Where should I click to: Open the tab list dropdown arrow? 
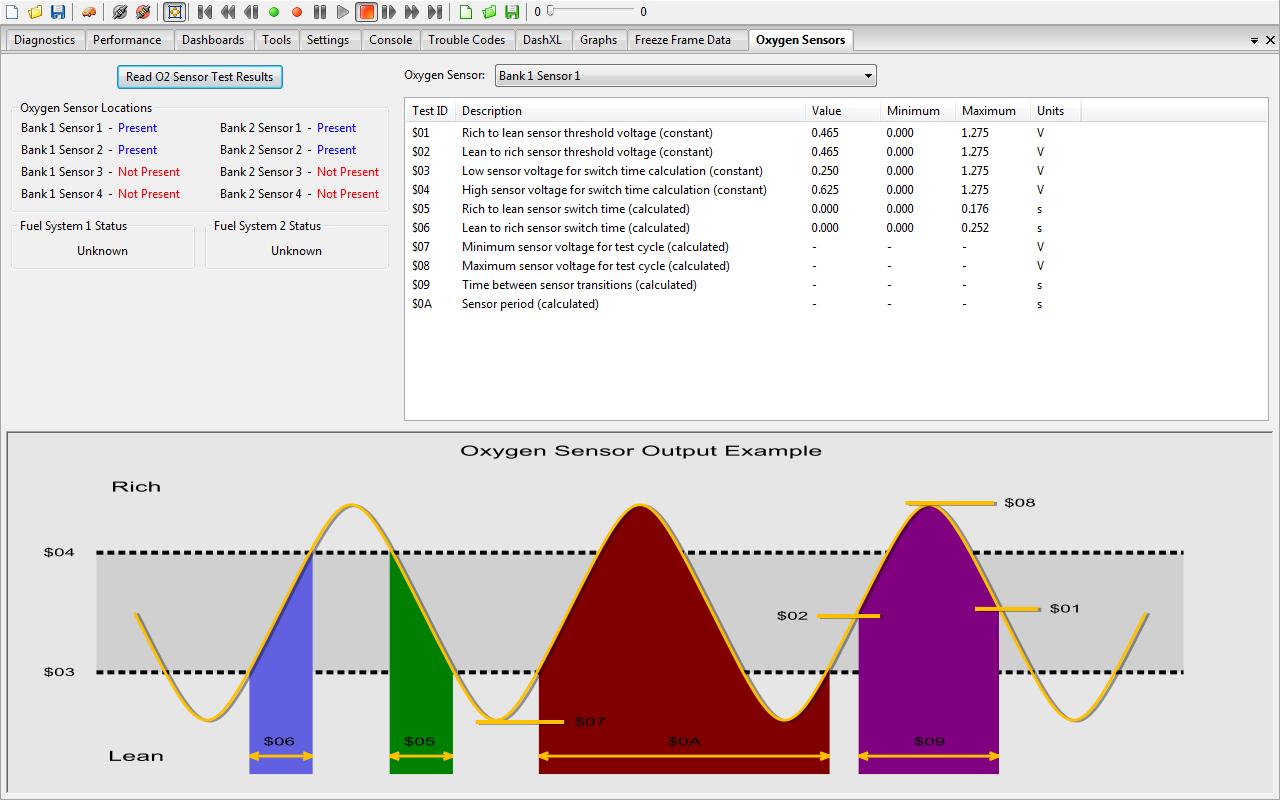1255,41
